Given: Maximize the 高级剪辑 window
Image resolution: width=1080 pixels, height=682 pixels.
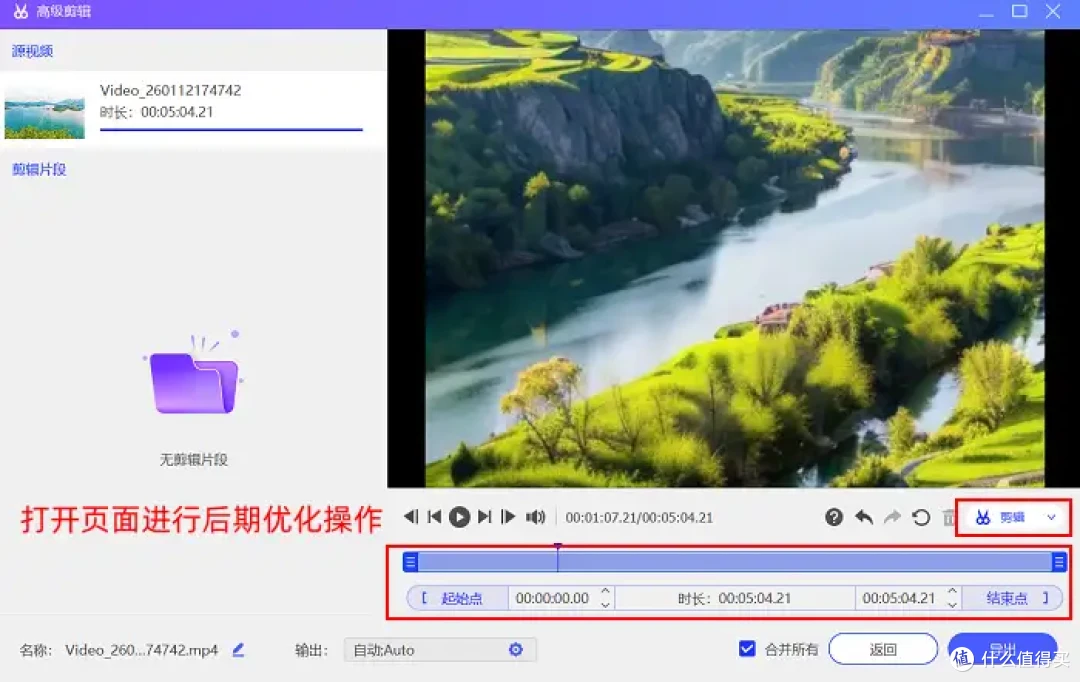Looking at the screenshot, I should point(1019,11).
